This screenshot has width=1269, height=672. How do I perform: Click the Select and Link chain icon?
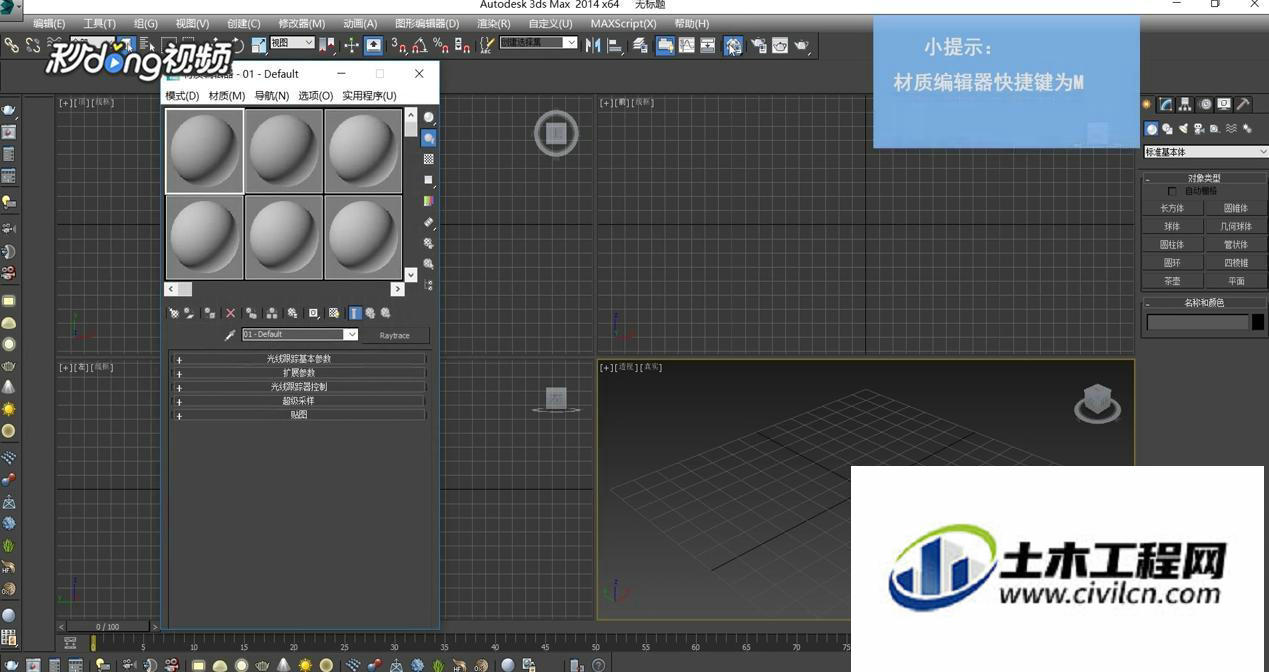pos(11,45)
